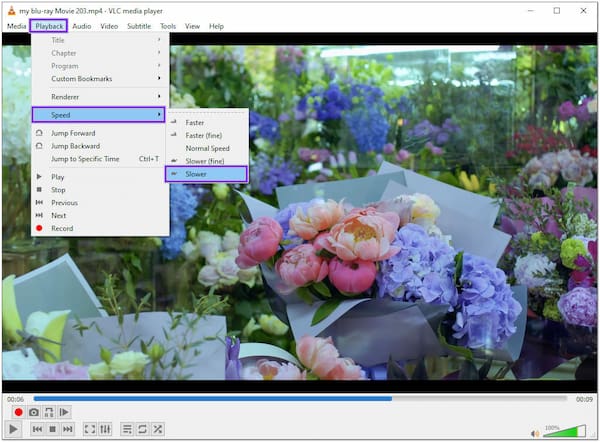600x442 pixels.
Task: Toggle shuffle random playback
Action: point(157,429)
